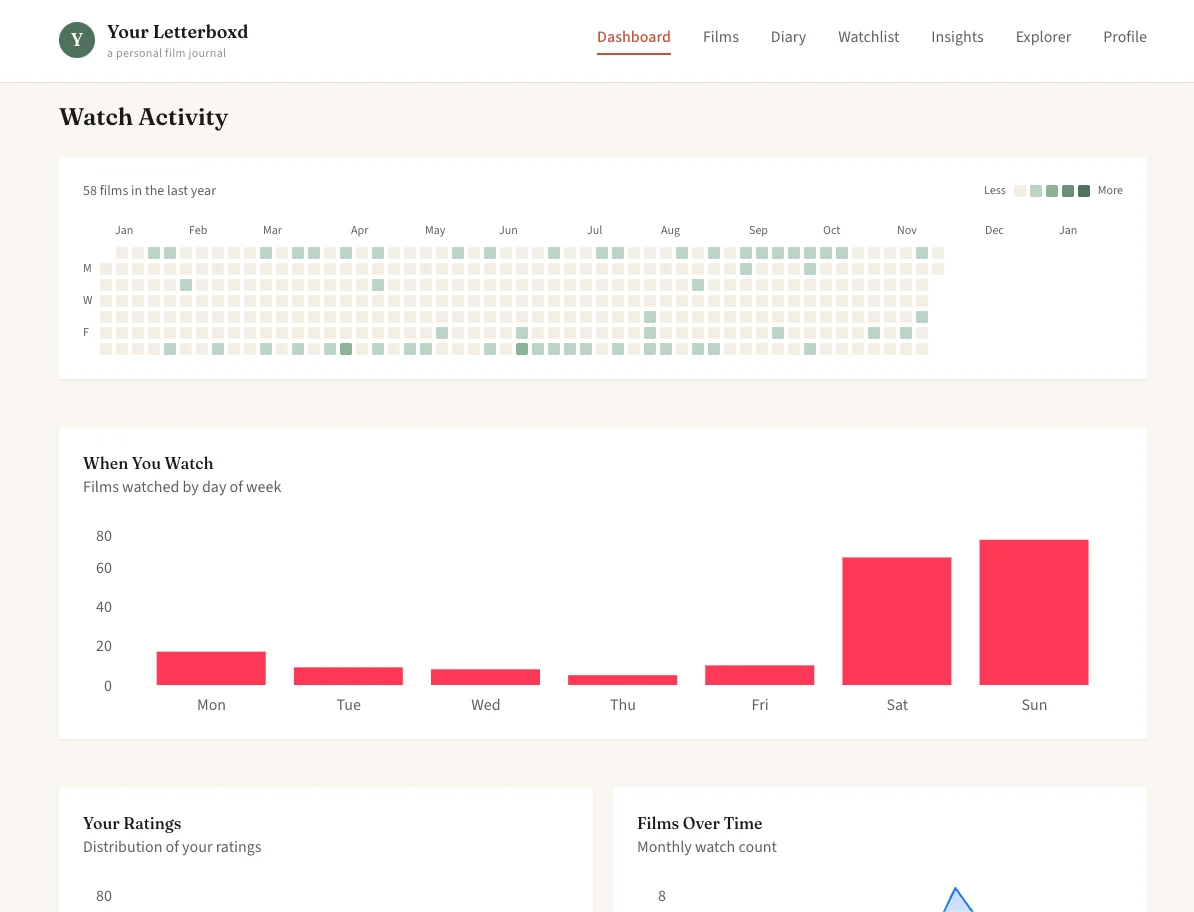The image size is (1194, 912).
Task: Open the Your Letterboxd home title
Action: click(x=177, y=32)
